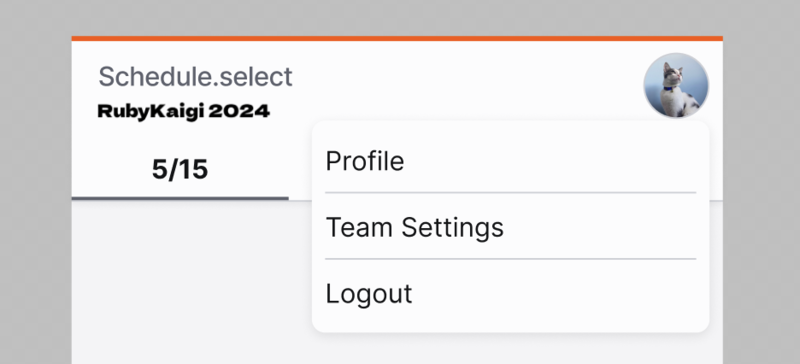Viewport: 800px width, 364px height.
Task: Click the cat avatar profile picture
Action: tap(676, 85)
